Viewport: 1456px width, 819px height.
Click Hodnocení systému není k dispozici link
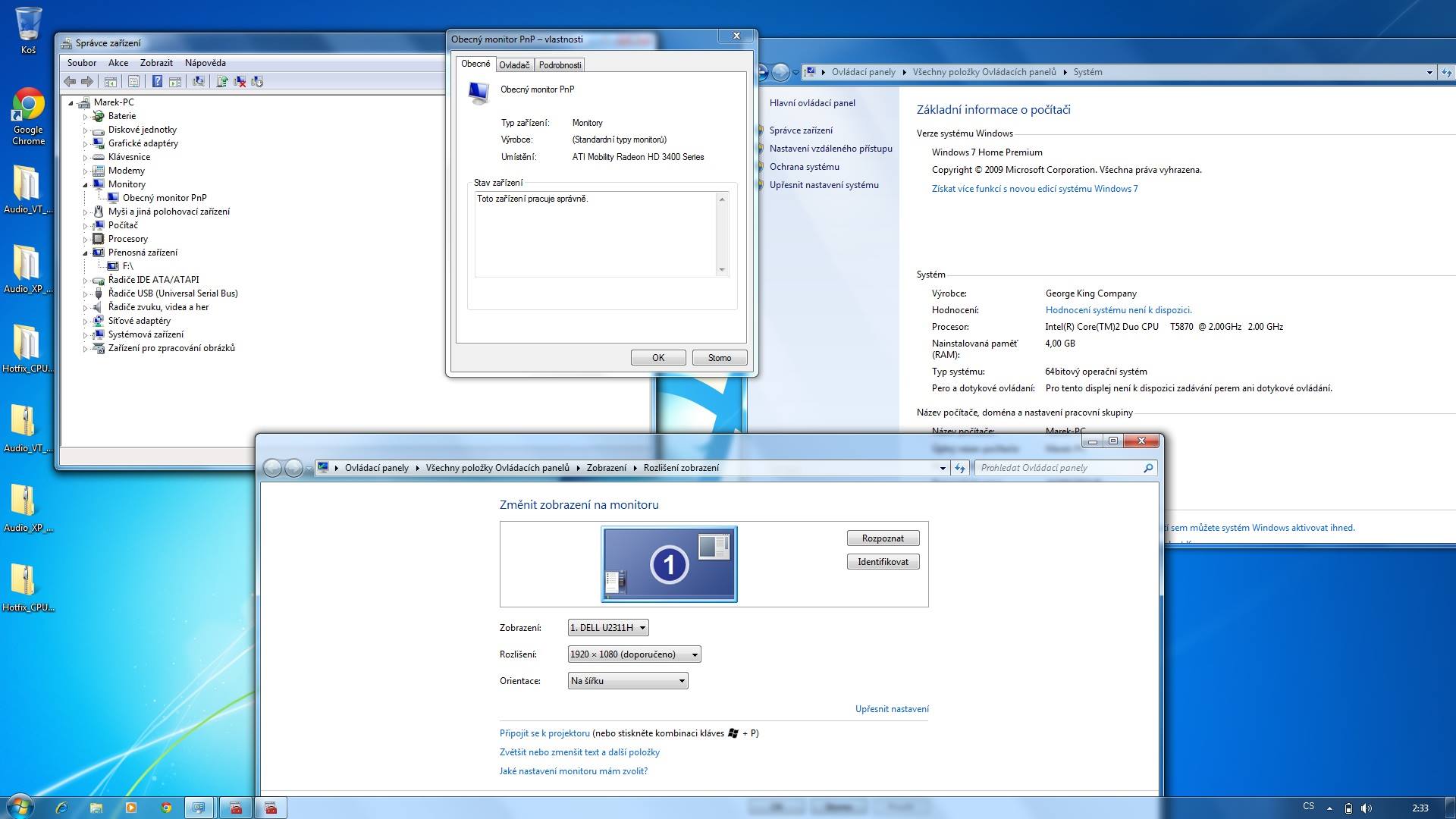[1119, 310]
